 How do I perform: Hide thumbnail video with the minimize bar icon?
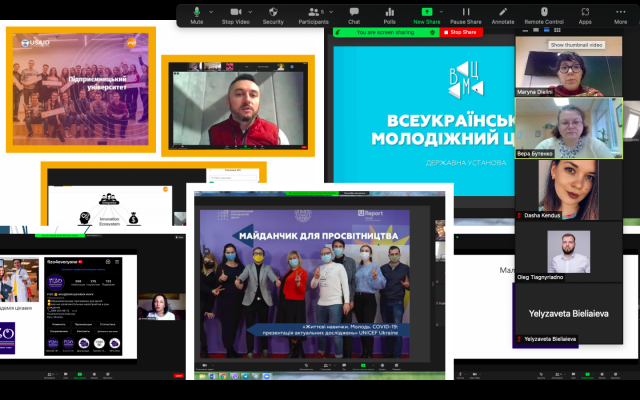(x=525, y=31)
